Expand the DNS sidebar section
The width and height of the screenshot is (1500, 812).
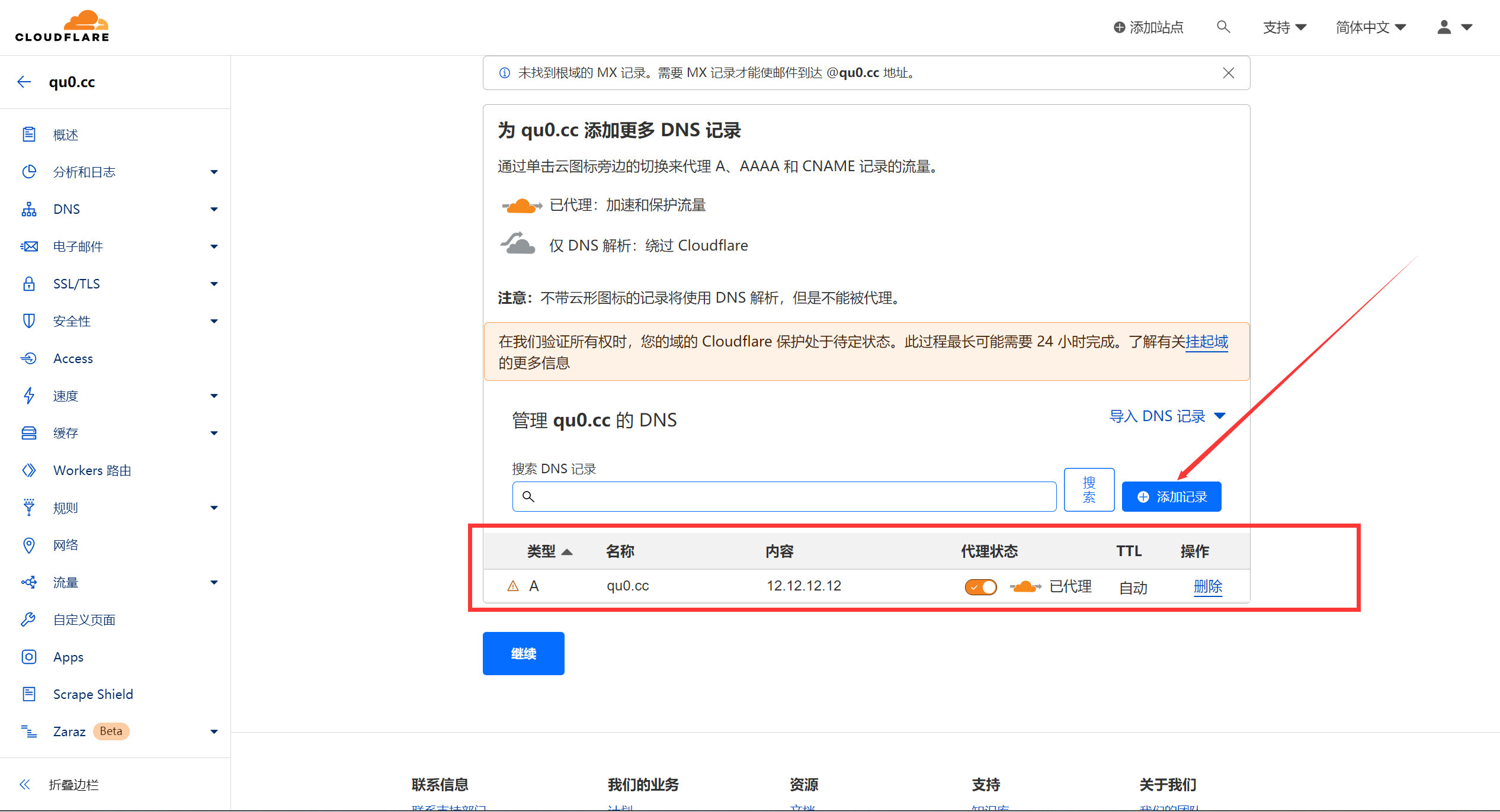214,209
